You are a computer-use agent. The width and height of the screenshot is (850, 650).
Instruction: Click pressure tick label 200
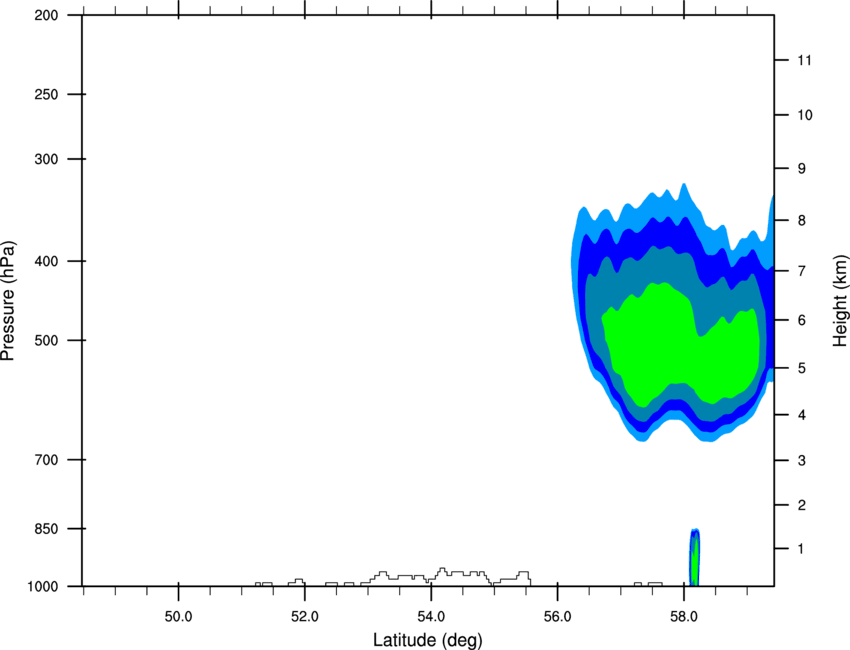tap(46, 15)
